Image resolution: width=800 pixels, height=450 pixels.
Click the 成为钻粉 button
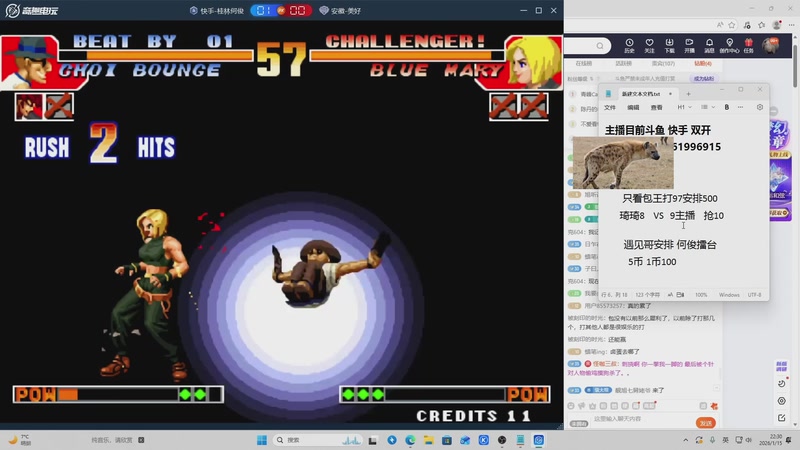(704, 79)
